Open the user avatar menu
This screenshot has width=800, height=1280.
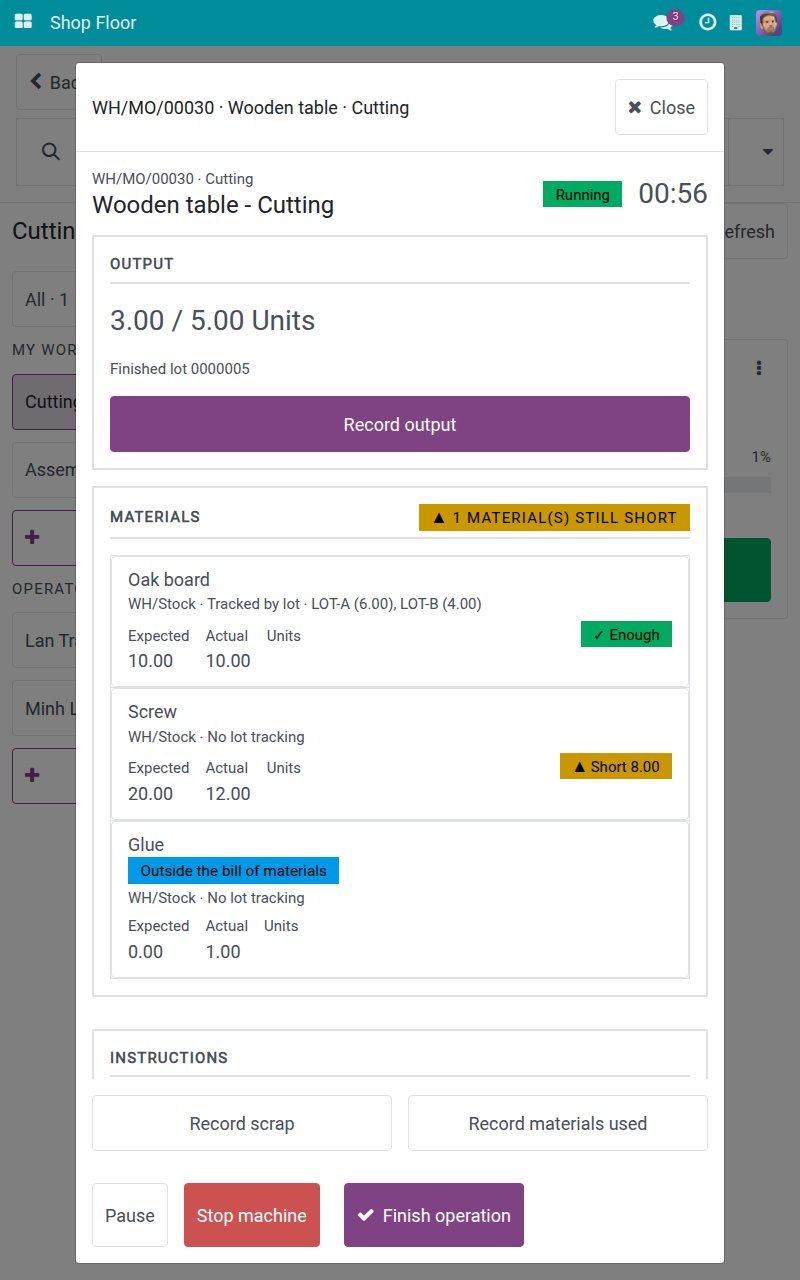769,22
